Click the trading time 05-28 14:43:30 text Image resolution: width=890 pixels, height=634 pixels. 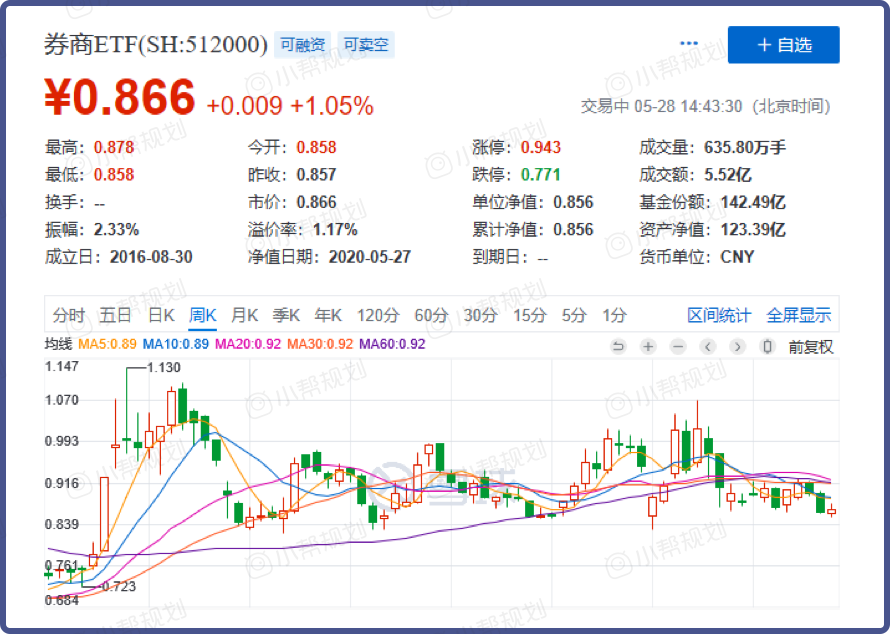[688, 106]
